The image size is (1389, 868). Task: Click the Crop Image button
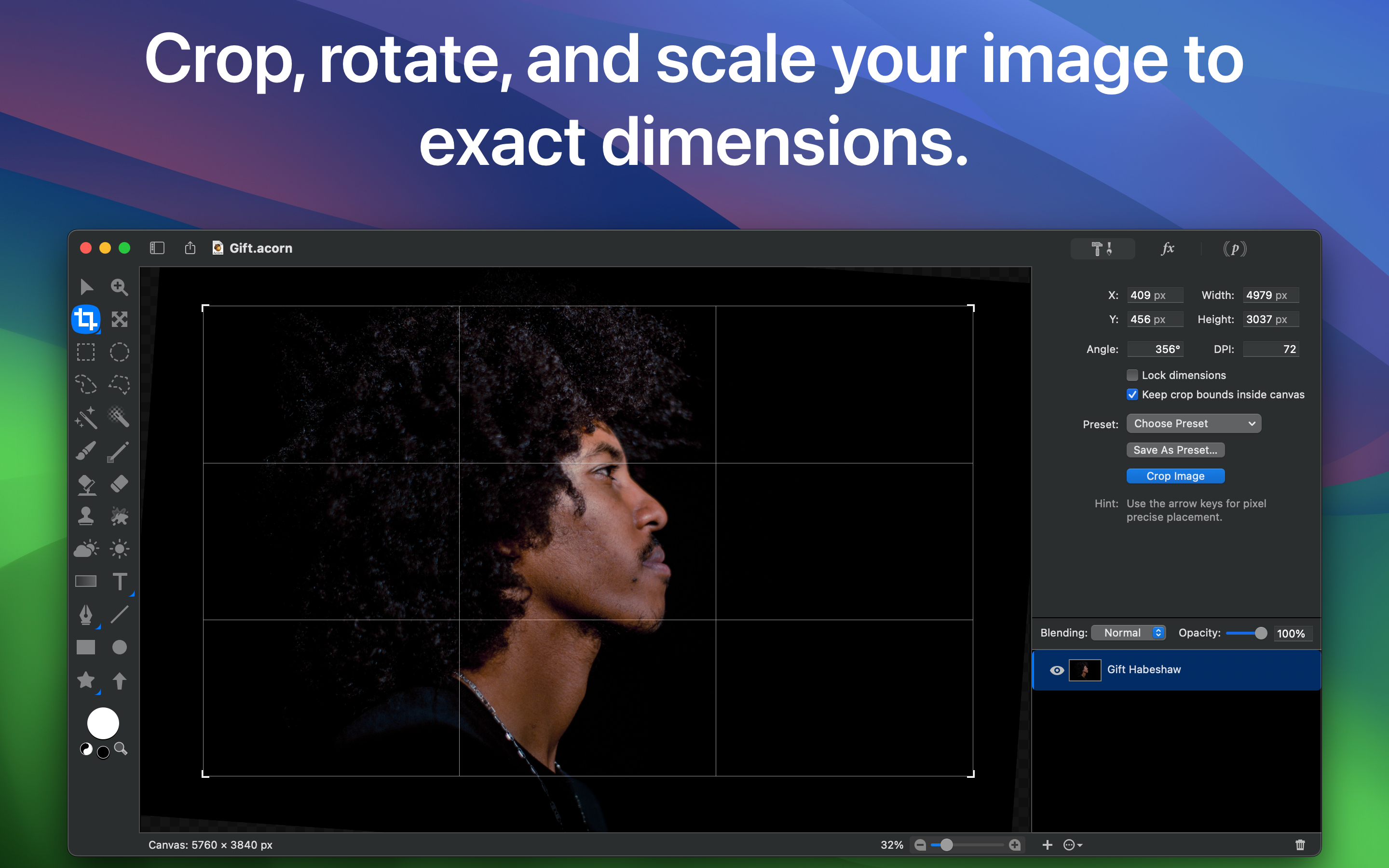point(1175,476)
